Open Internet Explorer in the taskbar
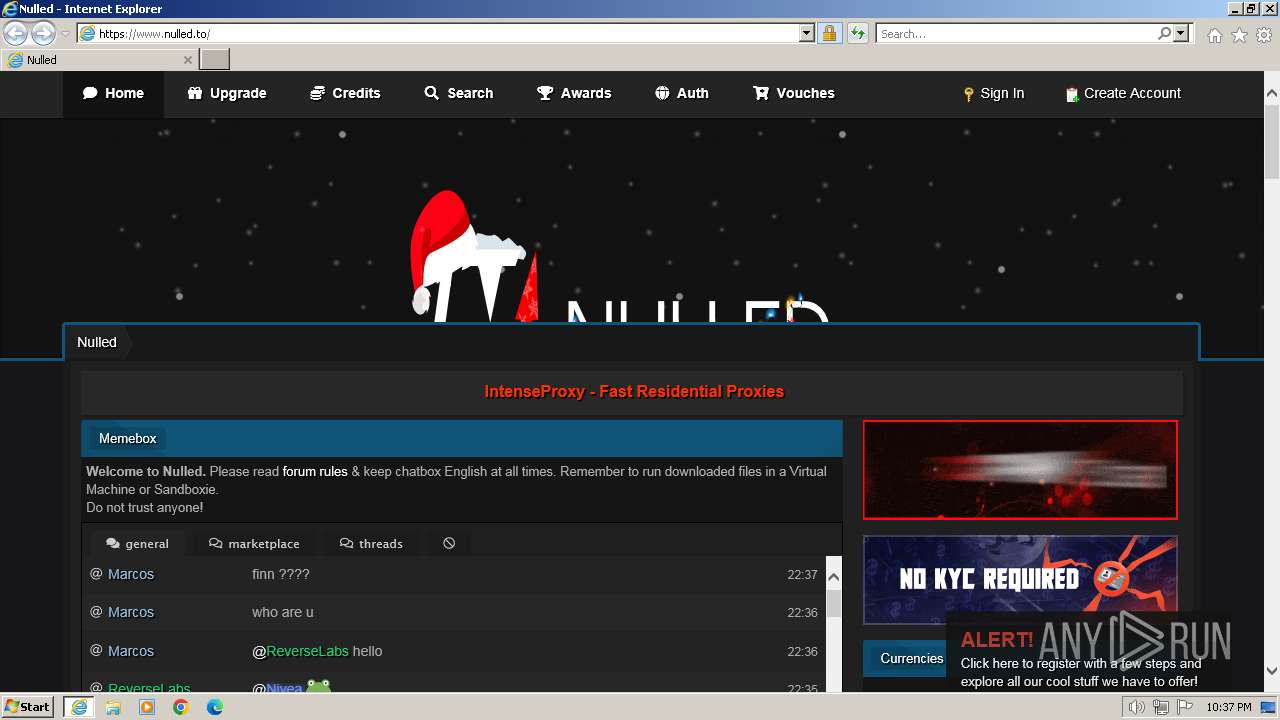This screenshot has width=1280, height=720. click(79, 707)
